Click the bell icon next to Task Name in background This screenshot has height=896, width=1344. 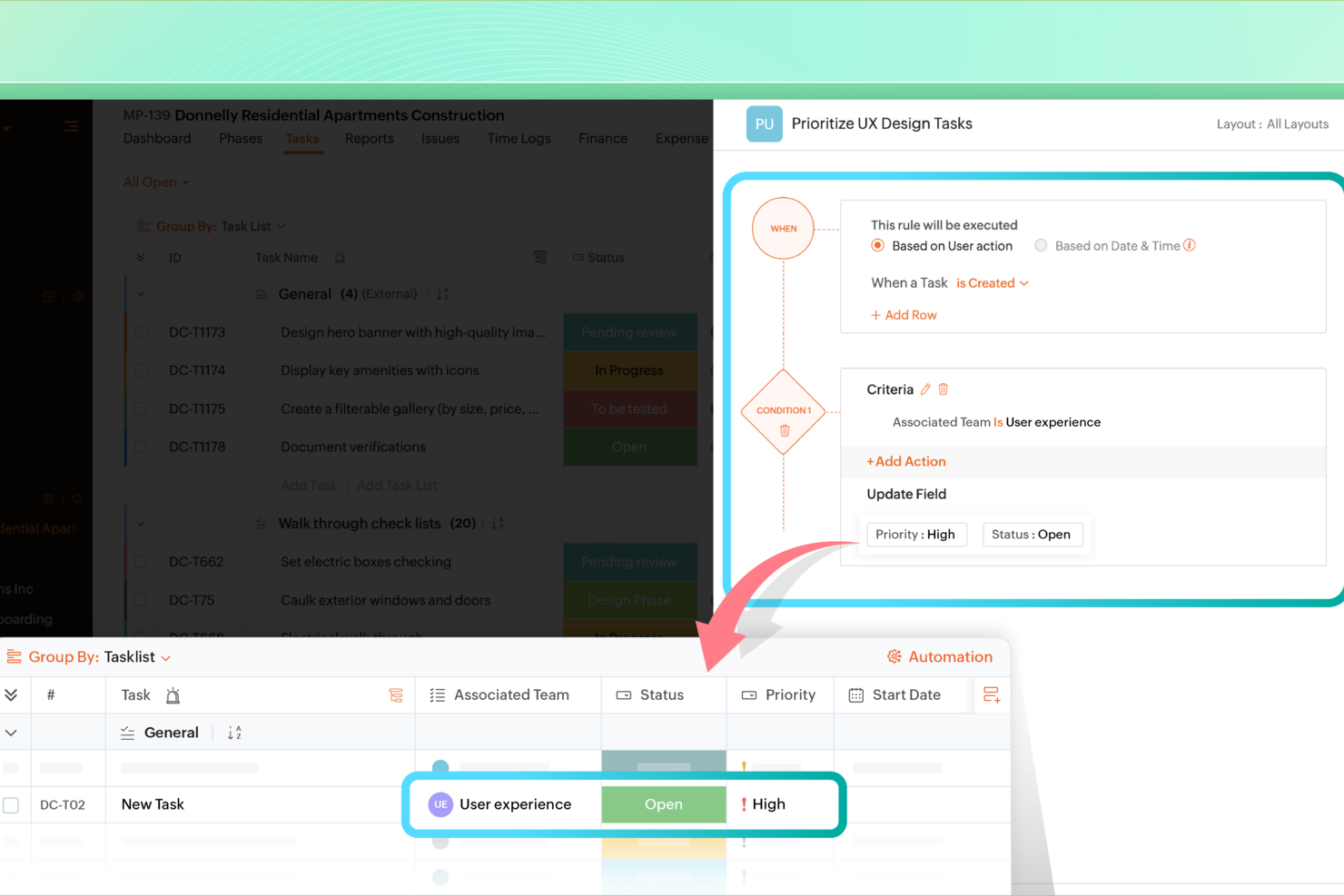pyautogui.click(x=340, y=258)
